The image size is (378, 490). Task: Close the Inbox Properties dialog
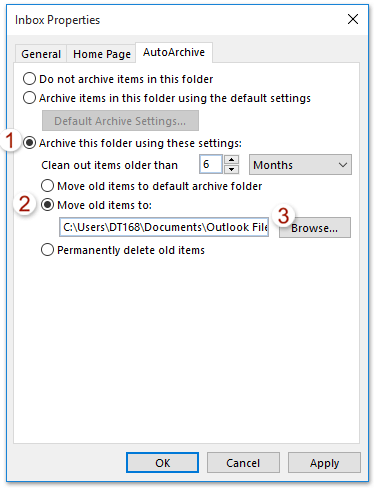click(353, 19)
